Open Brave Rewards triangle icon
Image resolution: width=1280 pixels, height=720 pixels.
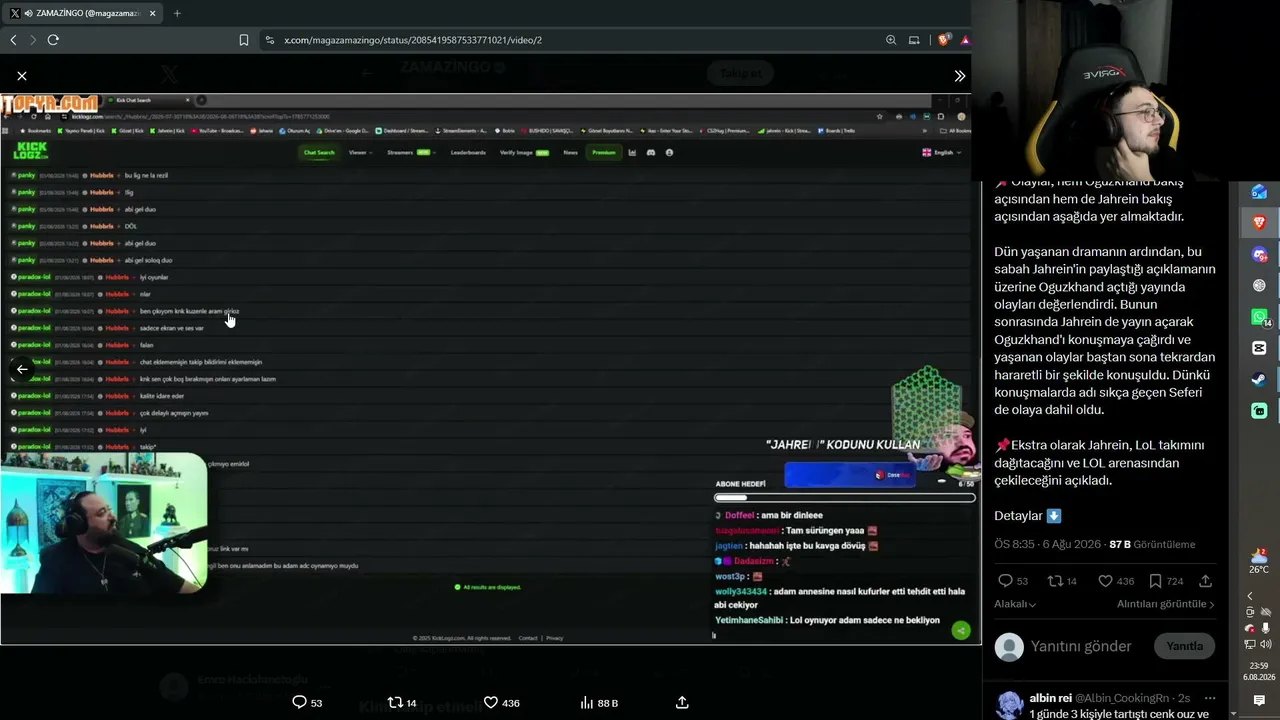click(x=965, y=40)
